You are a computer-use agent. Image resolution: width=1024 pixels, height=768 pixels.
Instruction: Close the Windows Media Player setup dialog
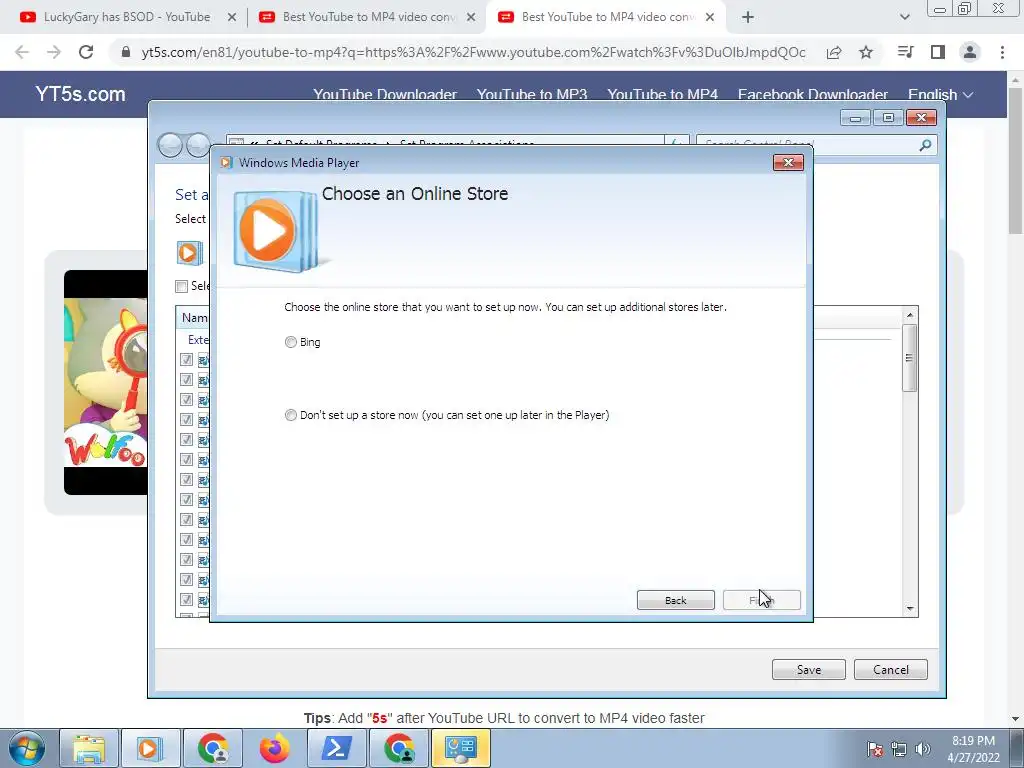coord(788,163)
